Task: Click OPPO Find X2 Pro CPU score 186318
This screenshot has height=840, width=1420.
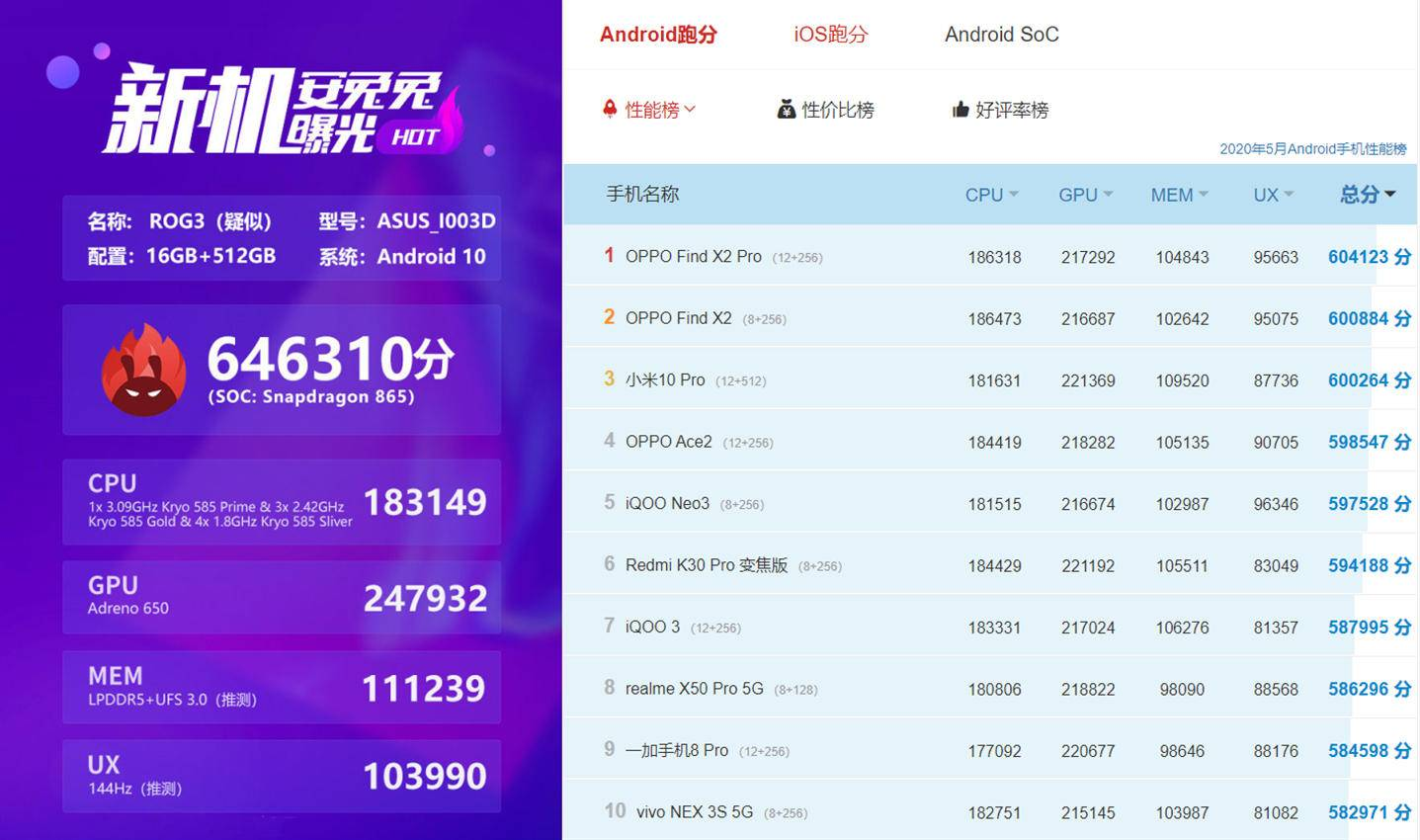Action: tap(994, 257)
